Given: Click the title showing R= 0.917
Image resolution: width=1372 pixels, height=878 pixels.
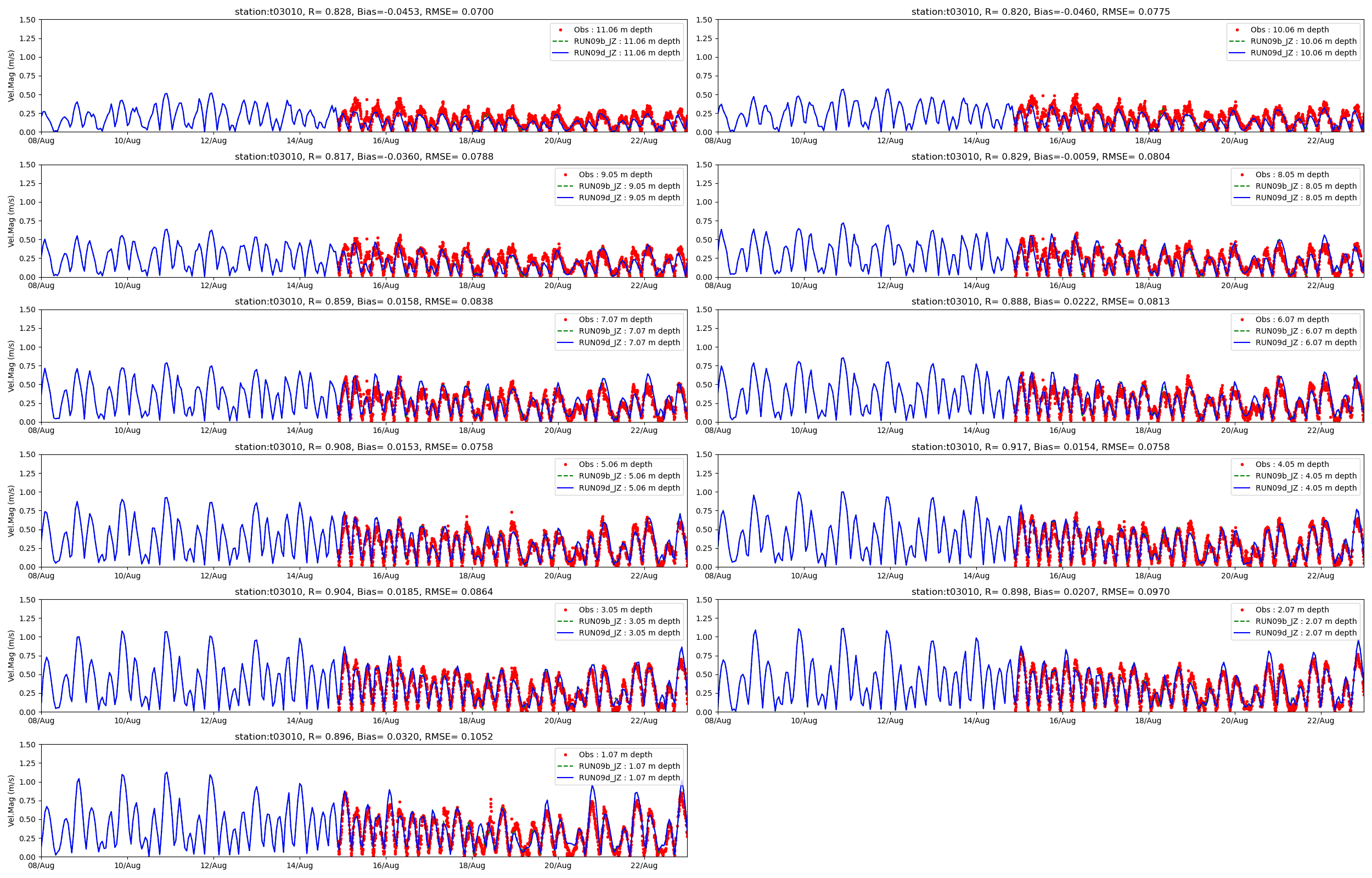Looking at the screenshot, I should point(1041,447).
